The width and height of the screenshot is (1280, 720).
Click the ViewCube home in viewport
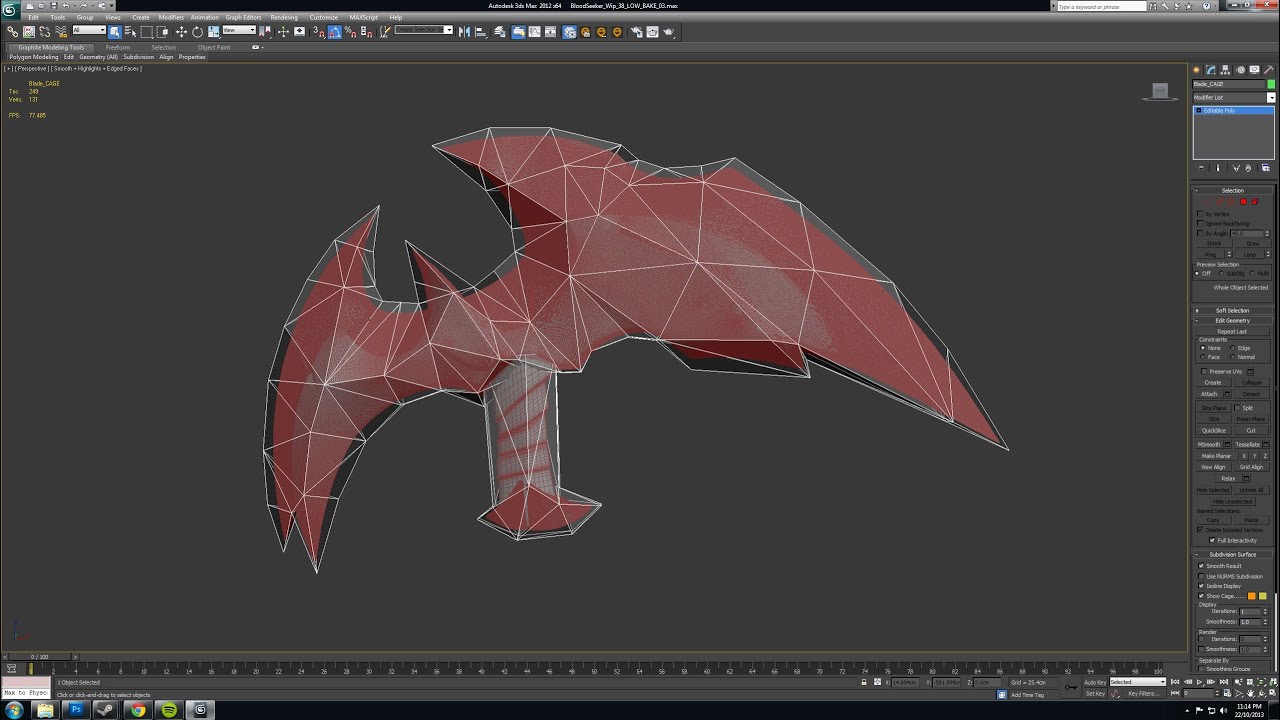click(1160, 91)
